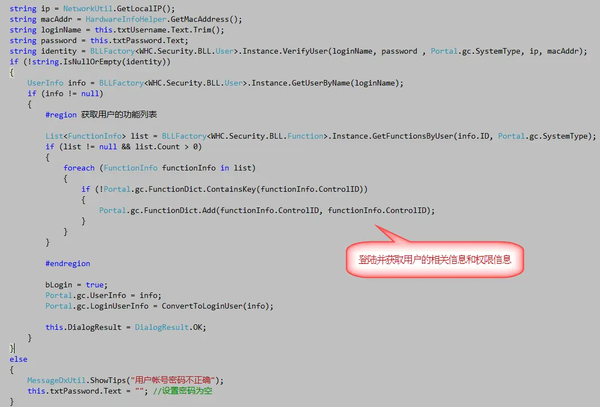Click the VerifyUser method name
This screenshot has width=600, height=407.
[305, 51]
